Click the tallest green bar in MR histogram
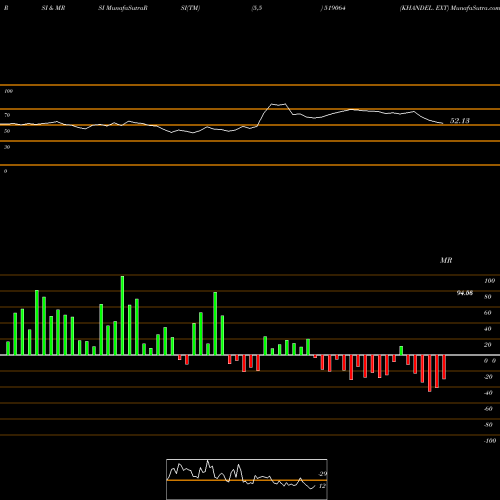Image resolution: width=500 pixels, height=500 pixels. pyautogui.click(x=122, y=315)
